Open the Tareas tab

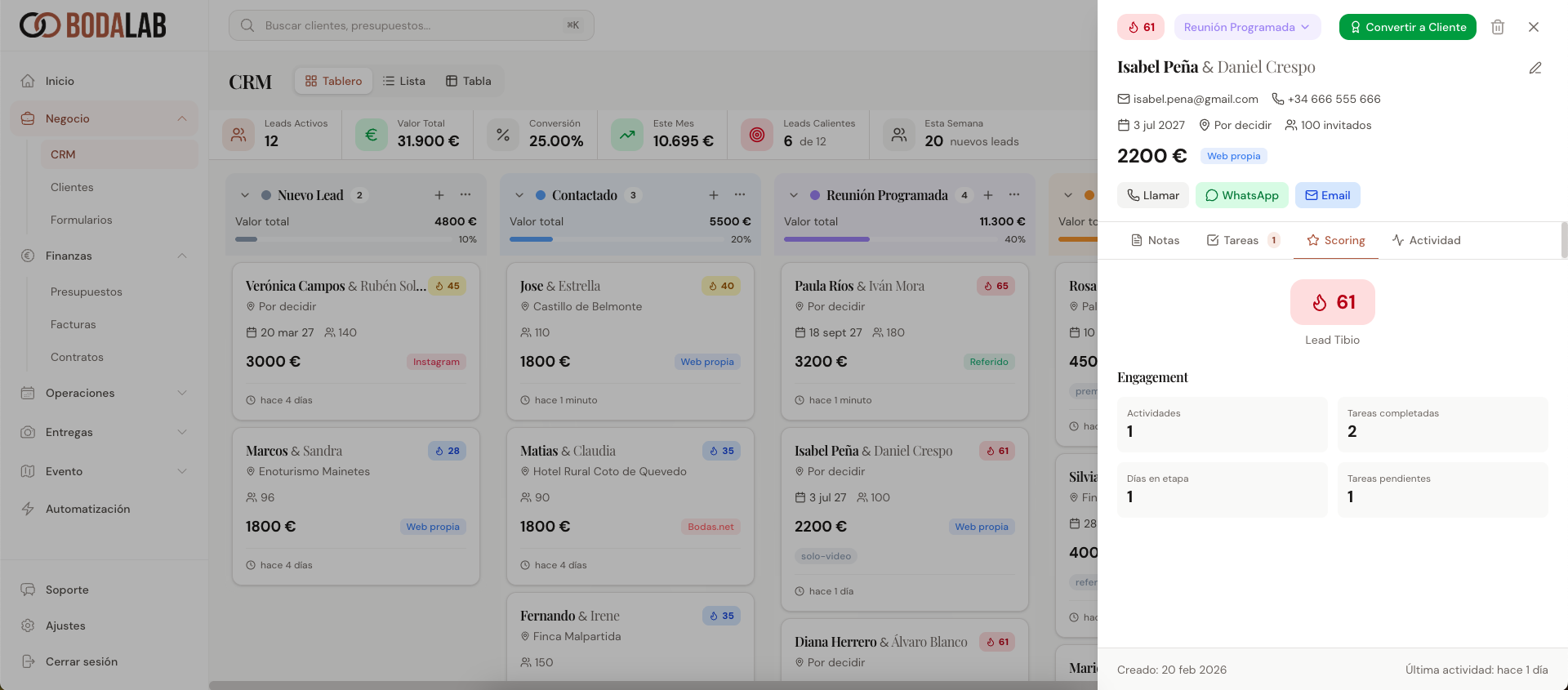(x=1241, y=240)
